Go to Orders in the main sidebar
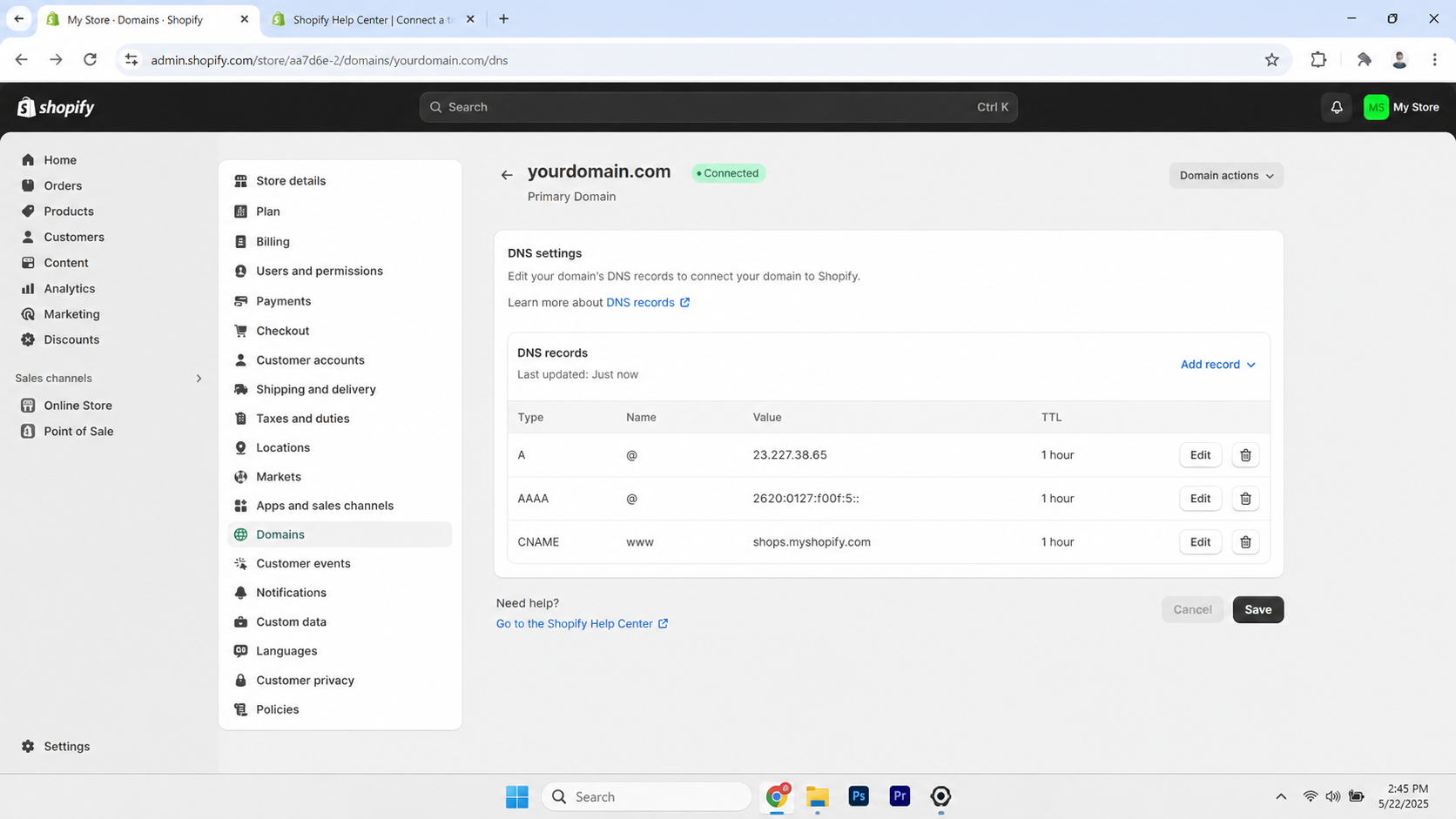Viewport: 1456px width, 819px height. 63,185
